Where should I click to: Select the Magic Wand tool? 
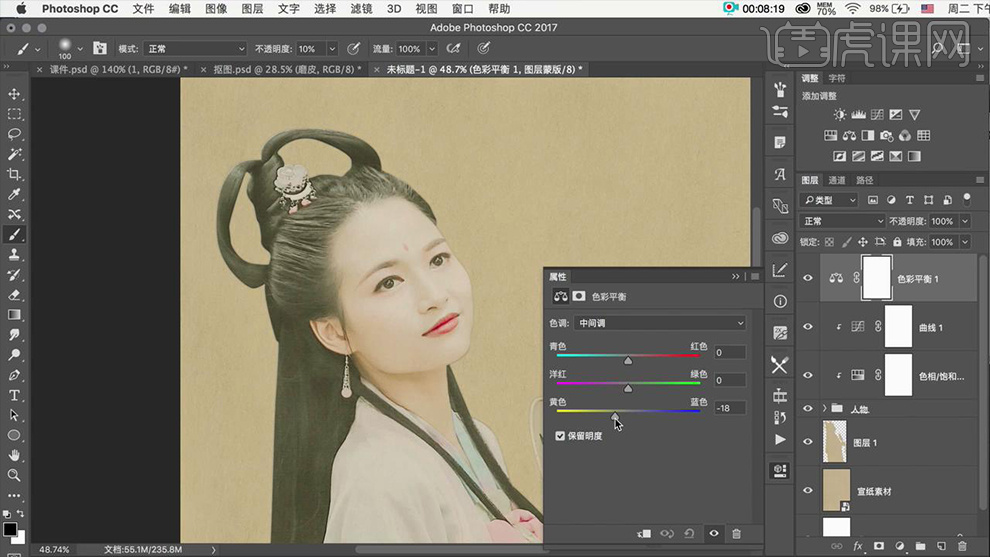tap(14, 154)
